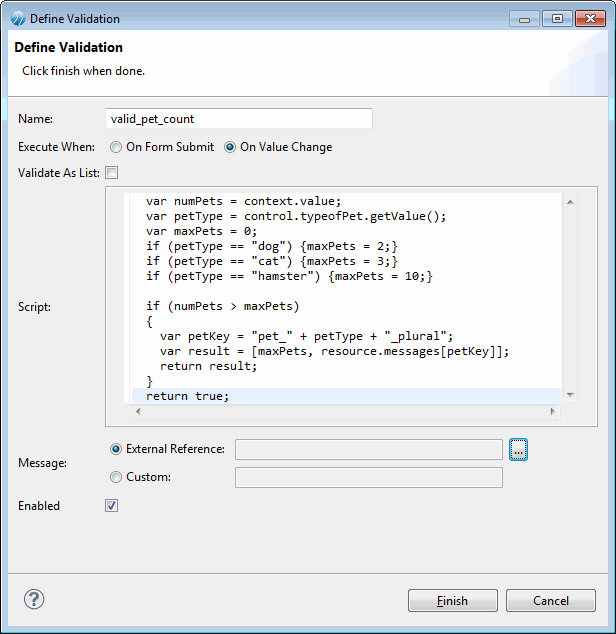Maximize the Define Validation dialog window
616x634 pixels.
pos(557,18)
